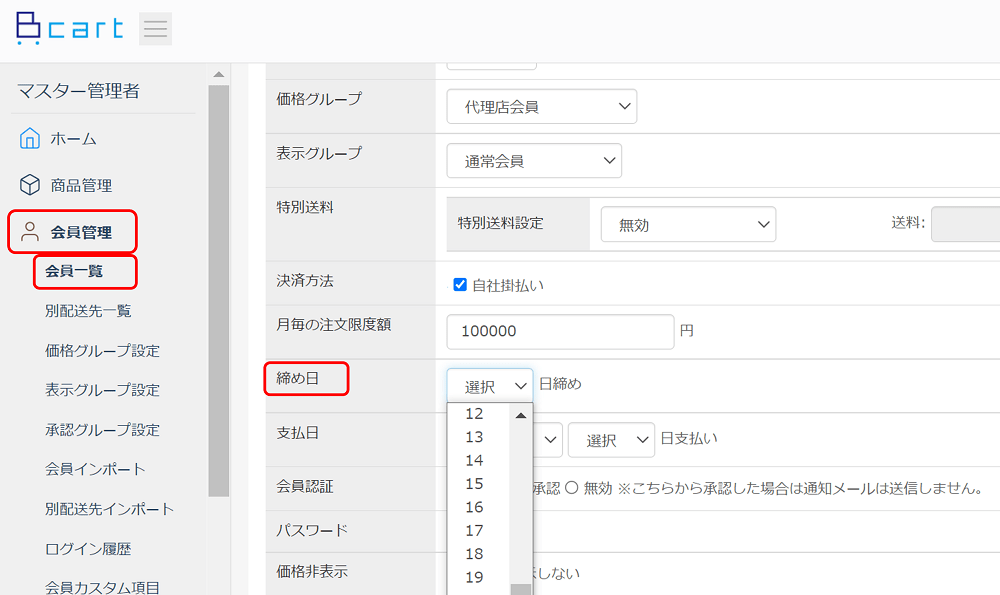The width and height of the screenshot is (1000, 595).
Task: Click the 送料 input field
Action: click(x=966, y=224)
